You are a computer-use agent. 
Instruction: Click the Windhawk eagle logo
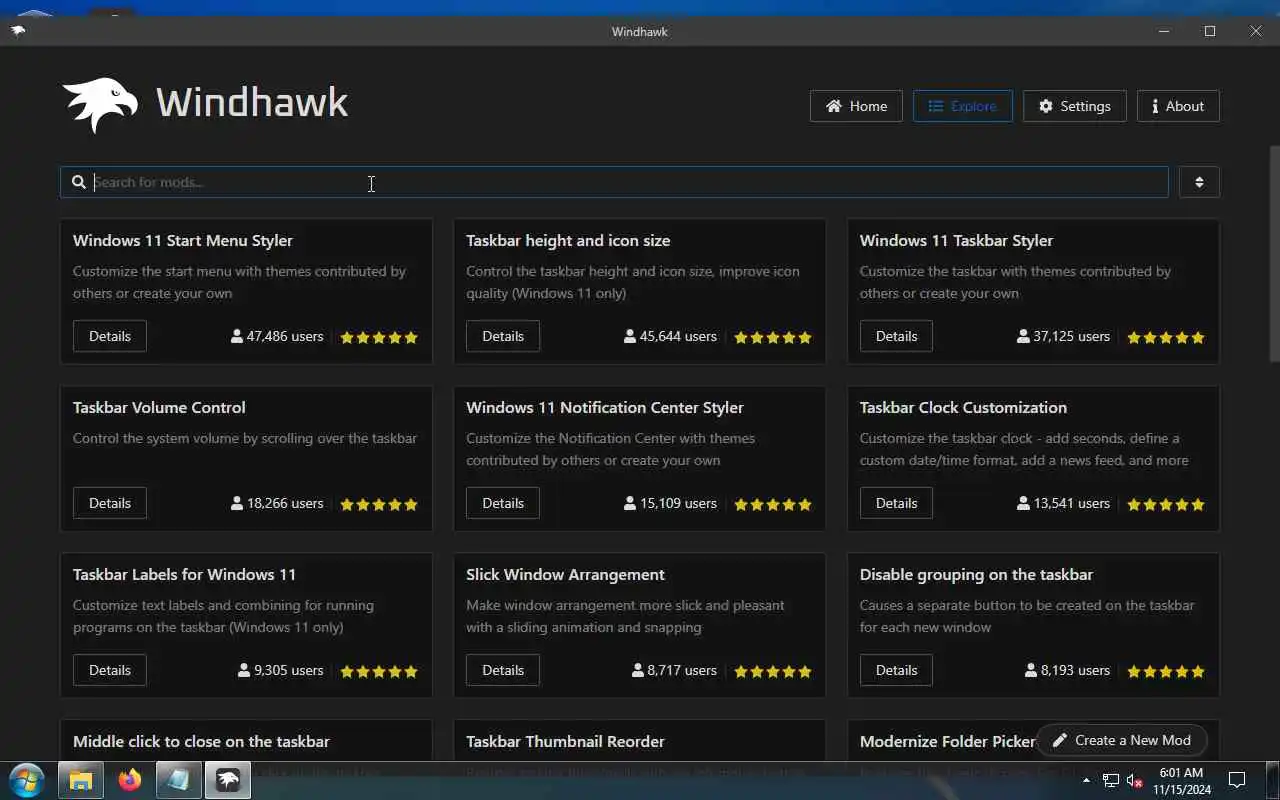[100, 104]
